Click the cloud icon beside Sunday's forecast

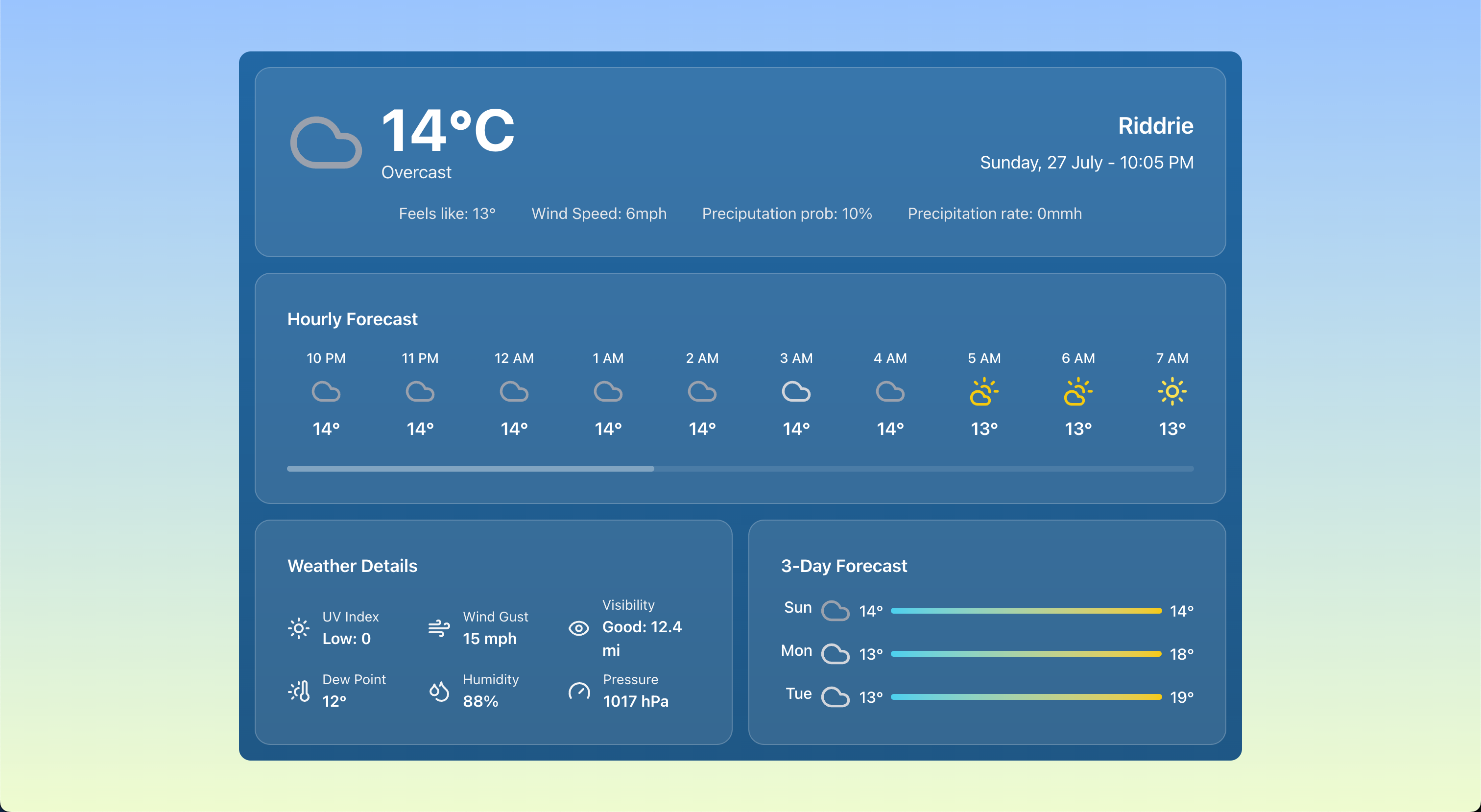click(x=836, y=611)
